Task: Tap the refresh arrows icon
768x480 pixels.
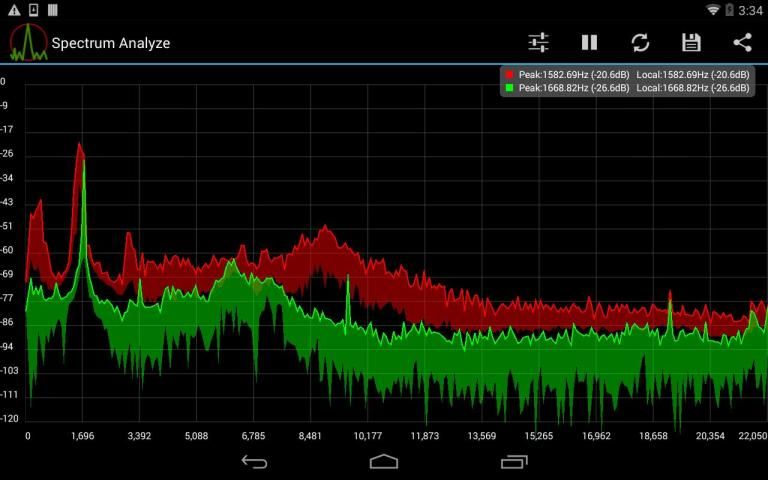Action: (640, 42)
